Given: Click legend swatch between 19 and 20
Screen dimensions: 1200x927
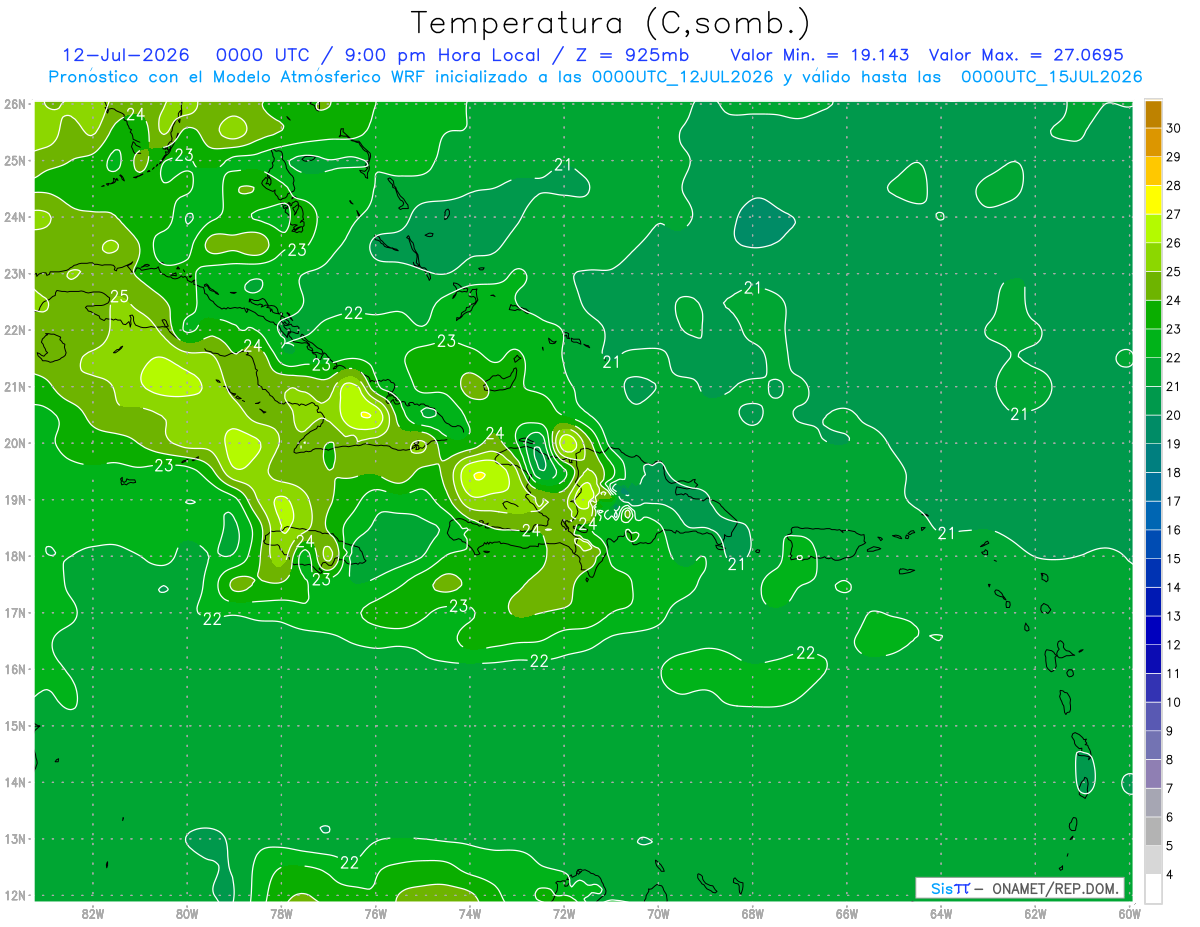Looking at the screenshot, I should pos(1153,430).
